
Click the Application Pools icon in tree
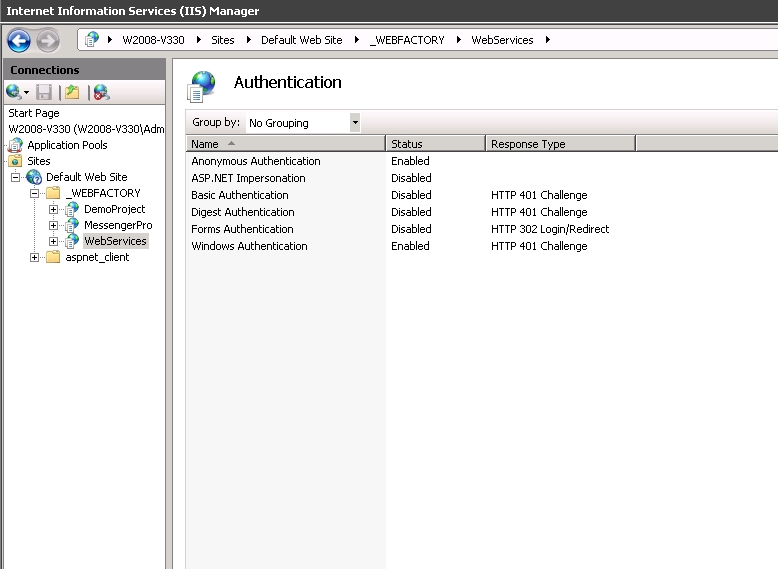coord(15,145)
